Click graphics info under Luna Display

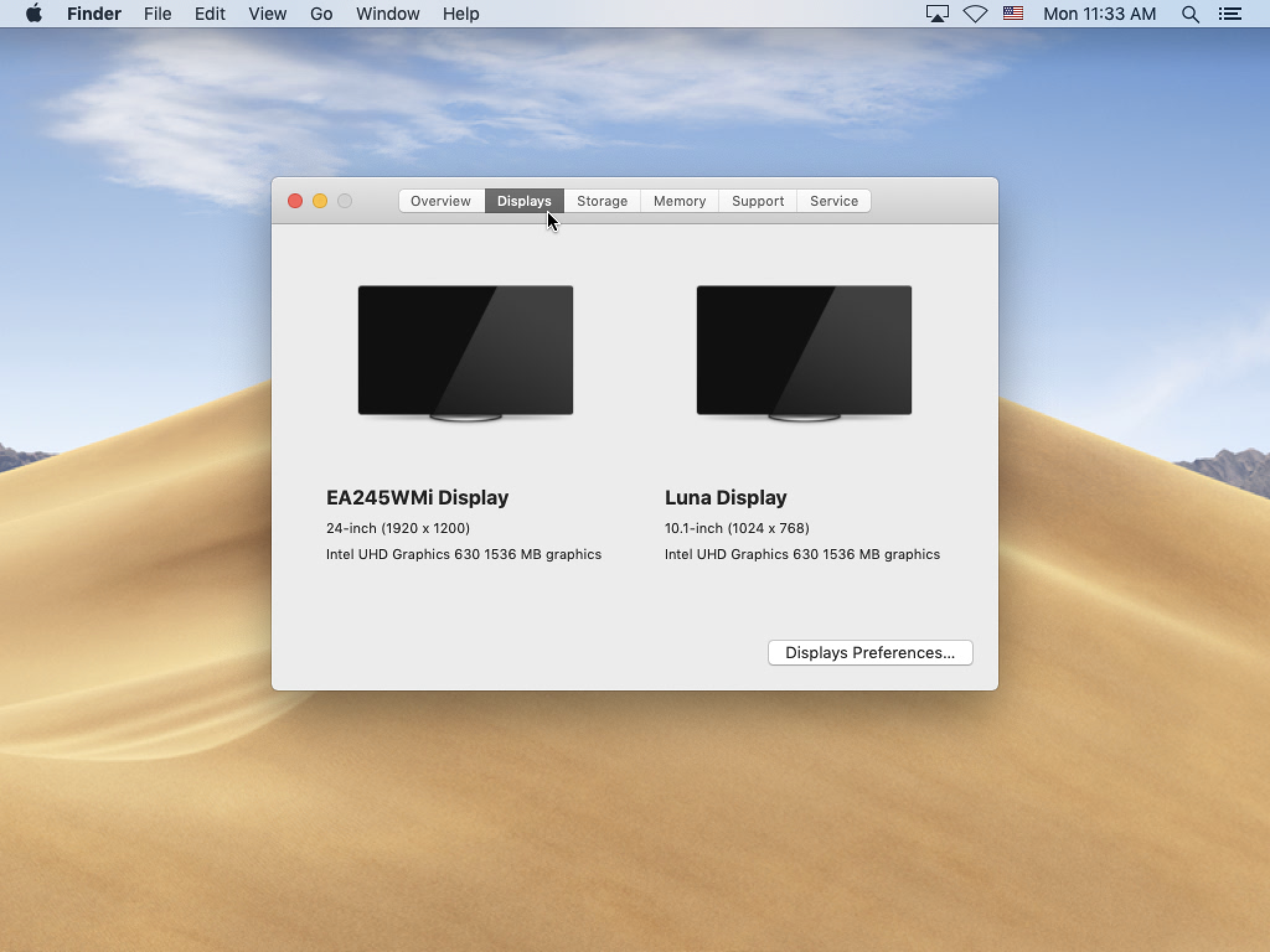coord(802,554)
